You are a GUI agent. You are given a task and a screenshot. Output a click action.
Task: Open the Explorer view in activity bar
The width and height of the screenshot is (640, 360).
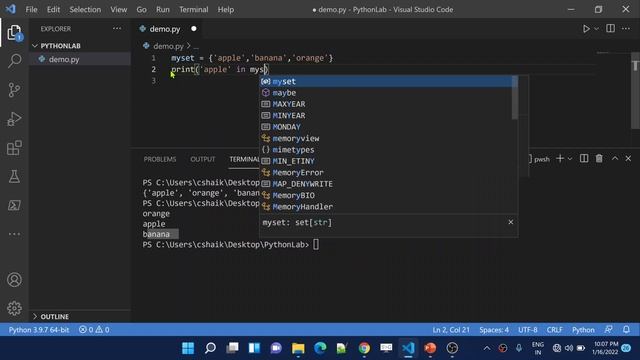tap(14, 33)
